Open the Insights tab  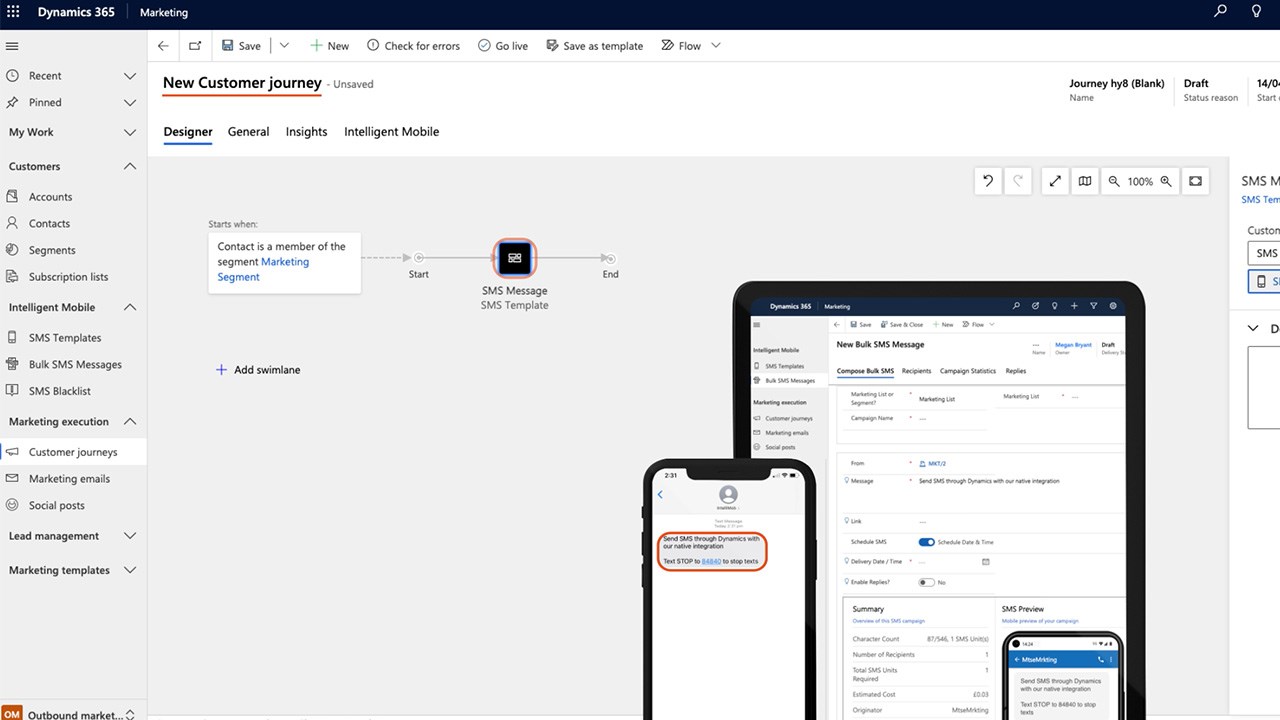(x=306, y=132)
